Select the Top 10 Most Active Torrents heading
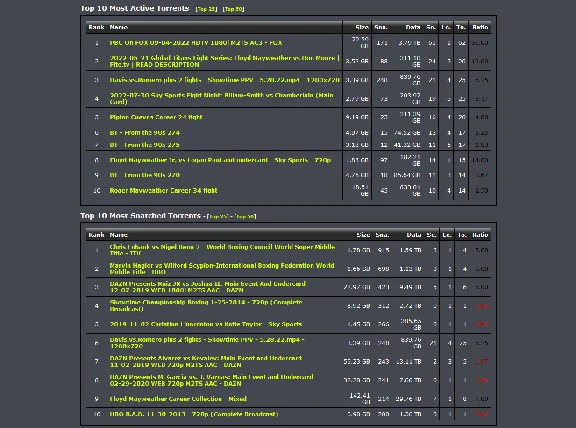 tap(135, 8)
